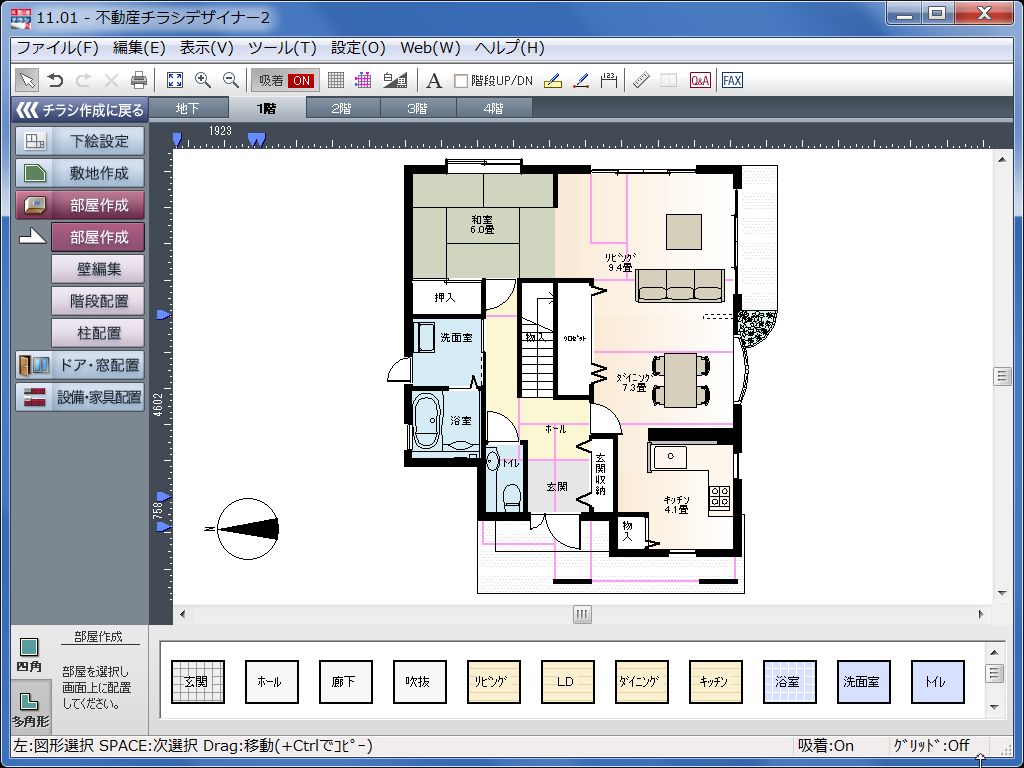Click the zoom out magnifier icon
Screen dimensions: 1024x768
231,80
